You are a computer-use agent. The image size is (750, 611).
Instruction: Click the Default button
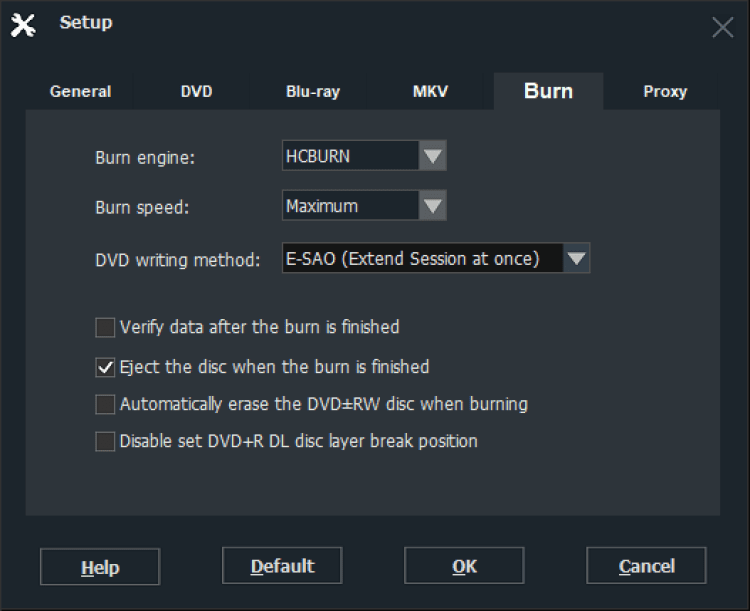[282, 566]
